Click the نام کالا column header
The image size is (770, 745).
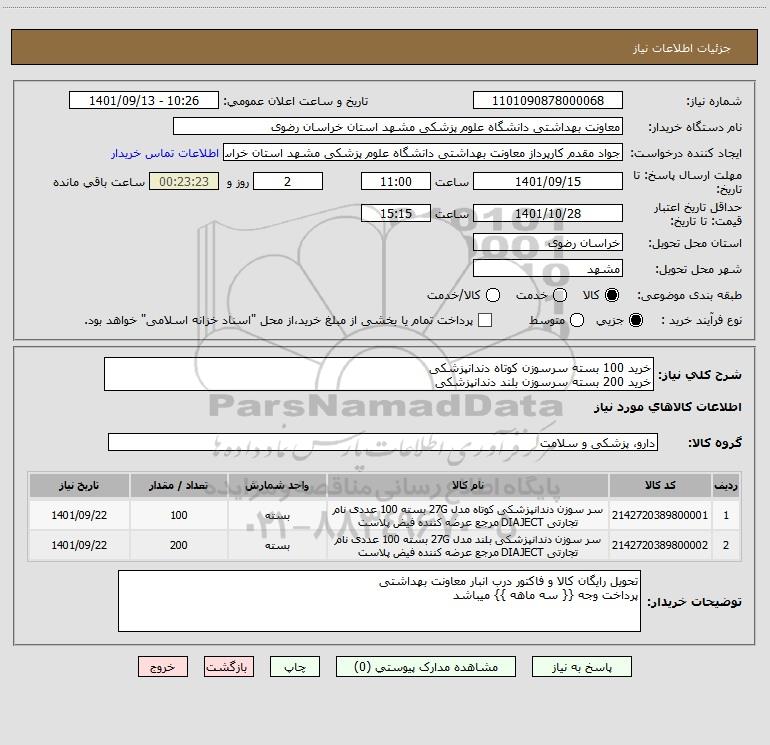click(x=468, y=485)
